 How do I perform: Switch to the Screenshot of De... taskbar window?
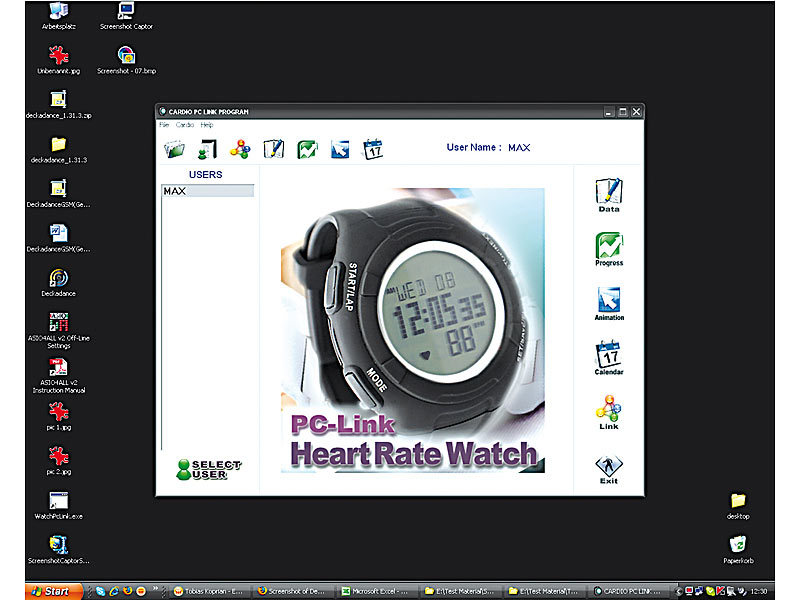click(x=293, y=591)
